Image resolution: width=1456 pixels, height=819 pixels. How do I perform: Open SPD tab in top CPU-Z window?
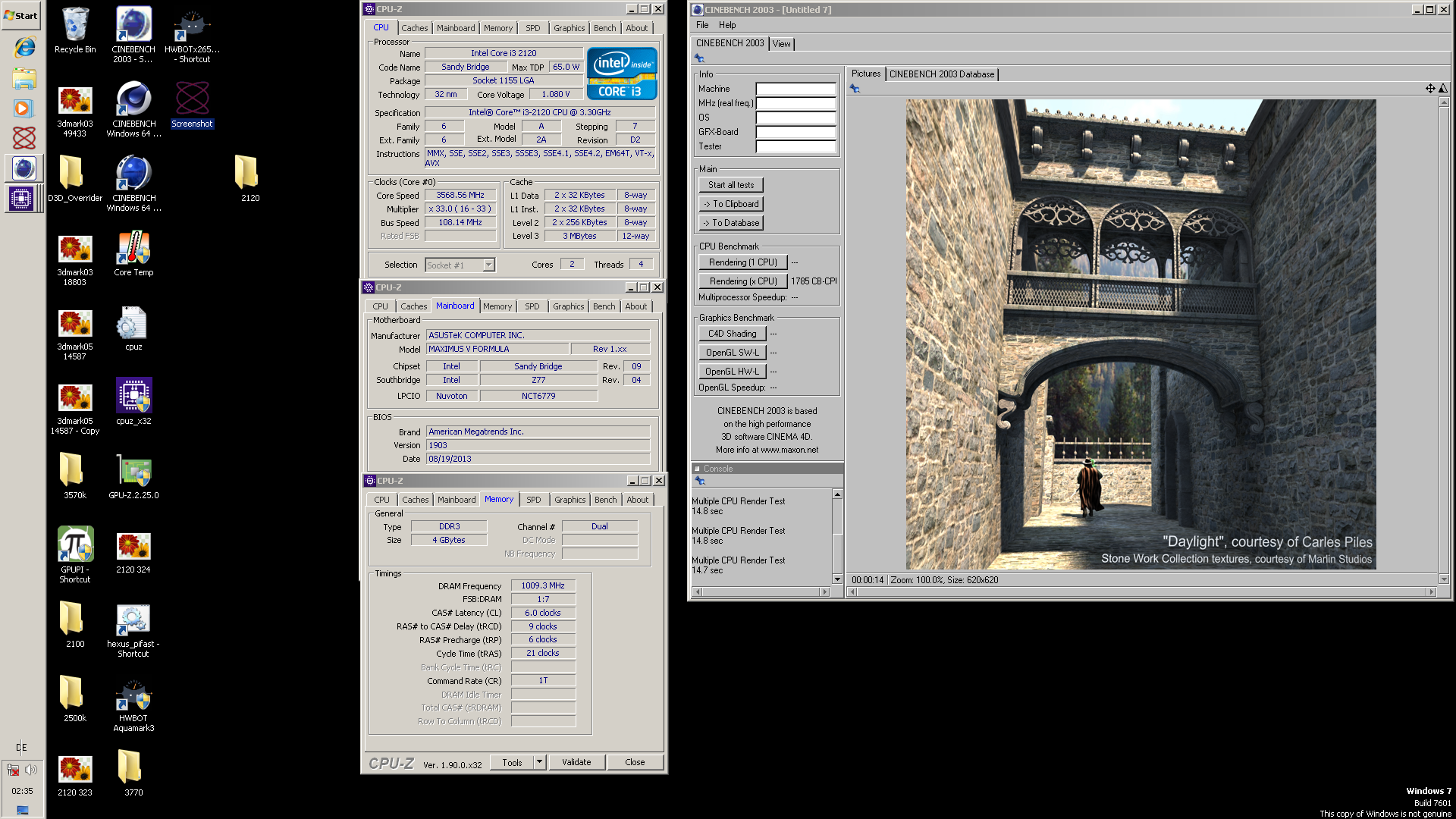(x=533, y=28)
